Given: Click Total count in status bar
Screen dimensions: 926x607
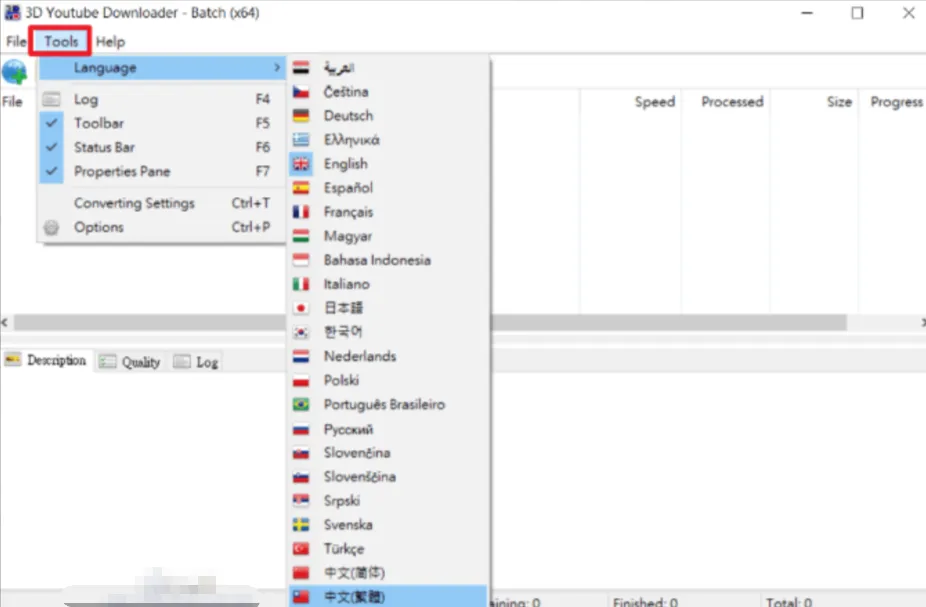Looking at the screenshot, I should 789,602.
